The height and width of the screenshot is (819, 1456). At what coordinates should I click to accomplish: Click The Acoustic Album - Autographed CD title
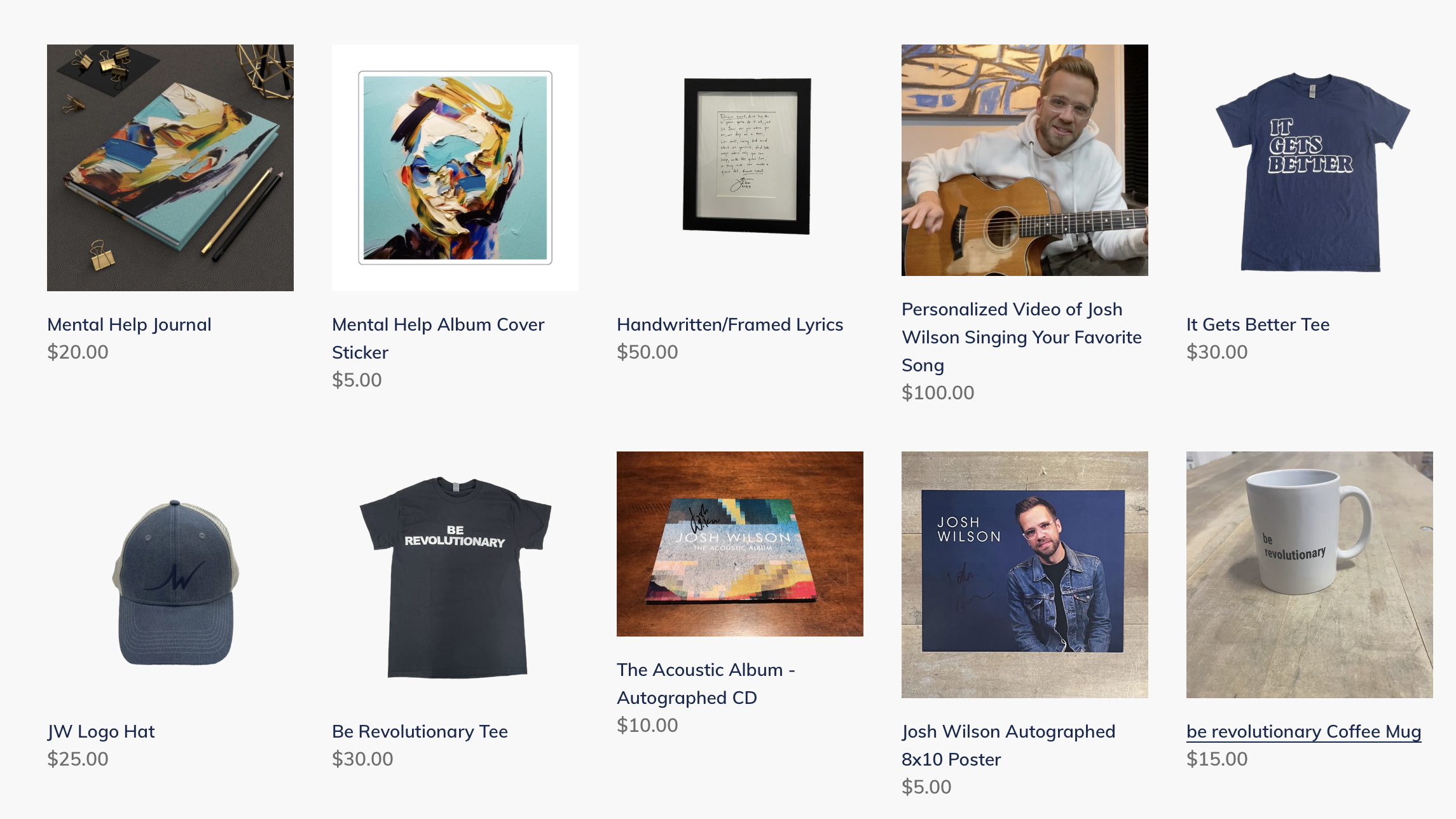[x=706, y=684]
